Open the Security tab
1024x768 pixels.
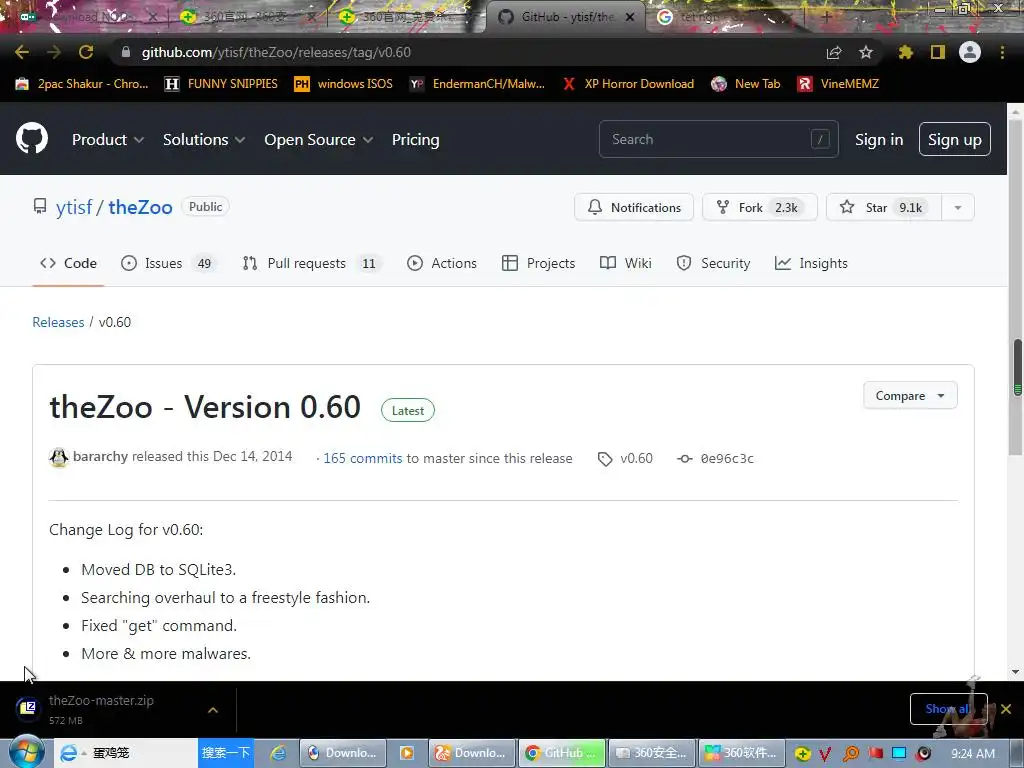coord(713,263)
